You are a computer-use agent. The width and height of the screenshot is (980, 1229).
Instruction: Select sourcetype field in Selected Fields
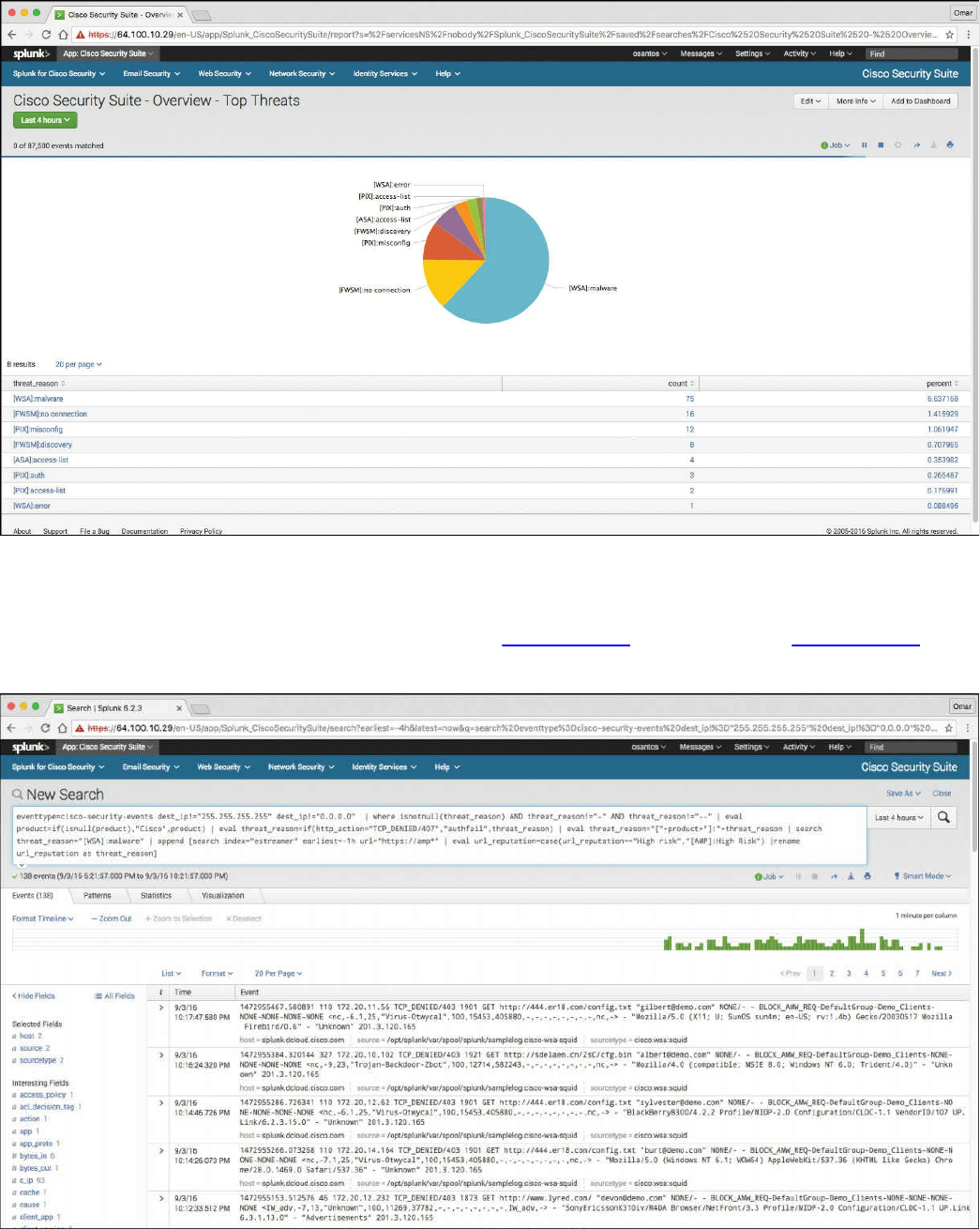click(40, 1060)
